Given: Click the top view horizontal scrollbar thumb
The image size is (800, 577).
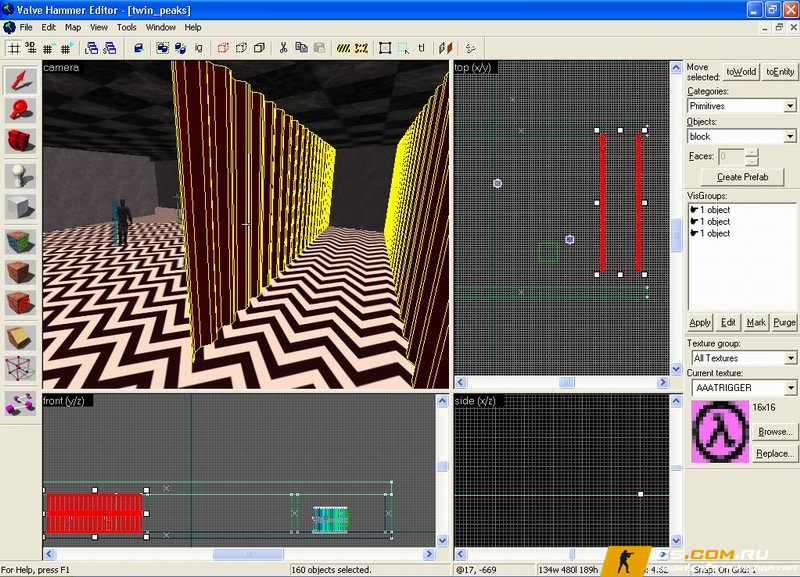Looking at the screenshot, I should pos(567,382).
